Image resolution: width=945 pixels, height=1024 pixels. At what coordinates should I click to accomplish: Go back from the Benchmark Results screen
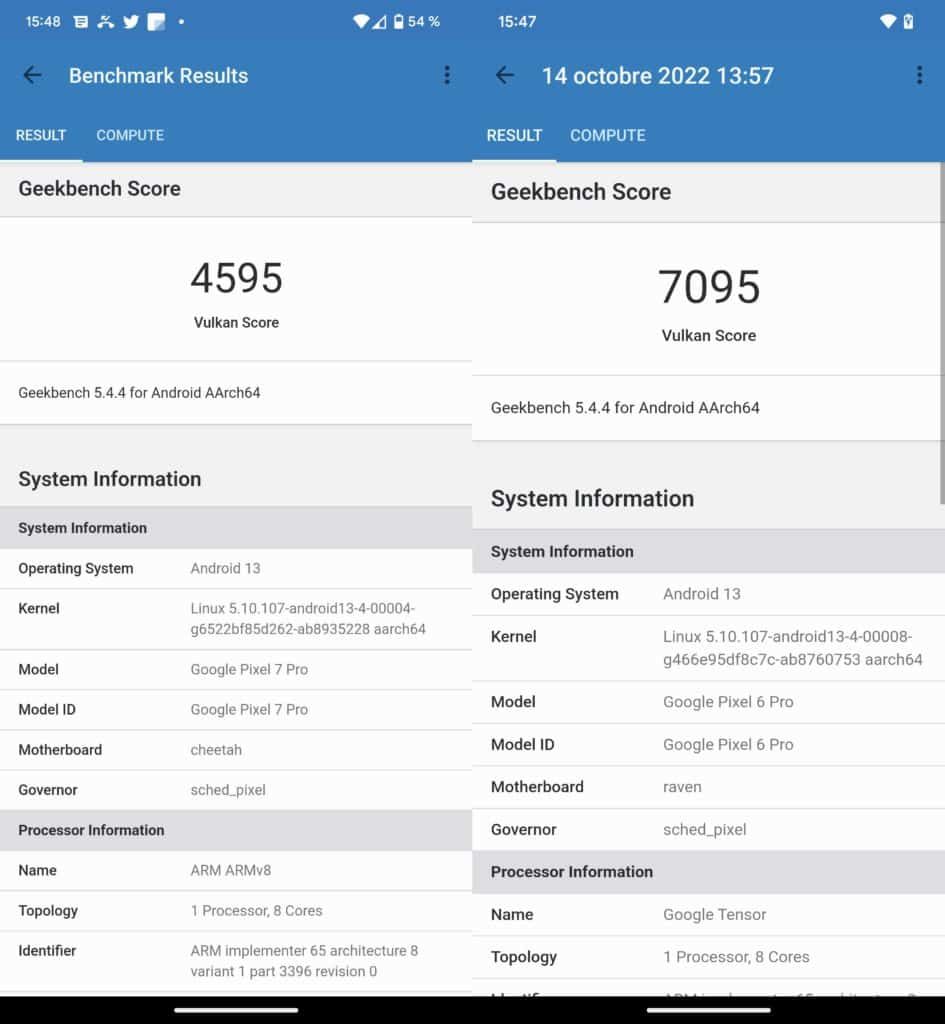(x=33, y=76)
